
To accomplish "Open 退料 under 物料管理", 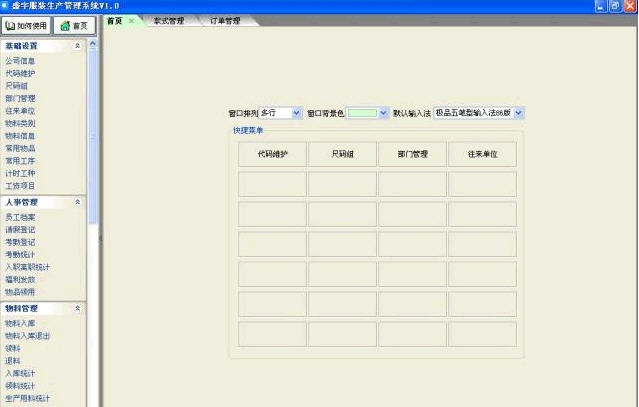I will 12,361.
